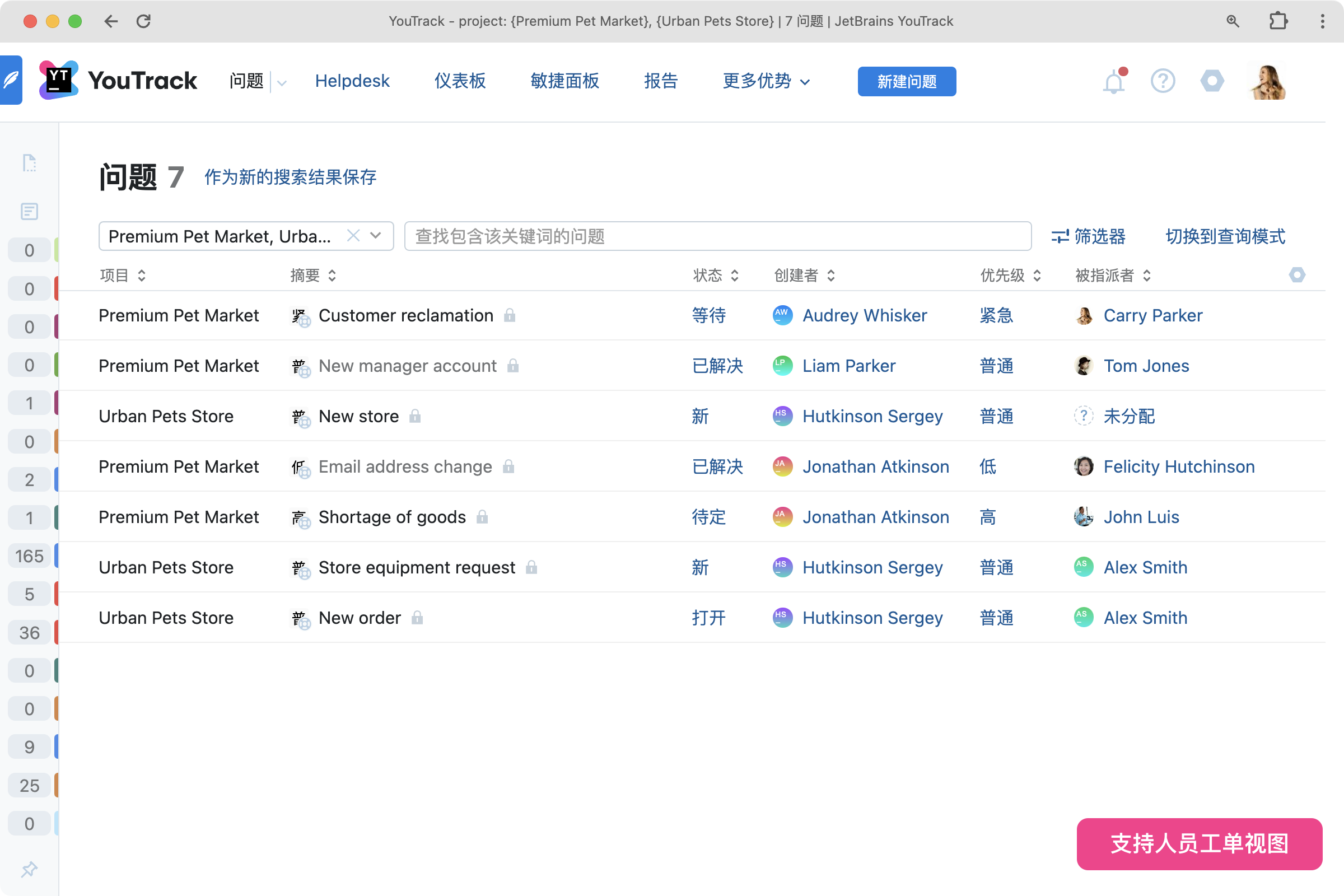
Task: Open the 敏捷面板 menu item
Action: click(564, 81)
